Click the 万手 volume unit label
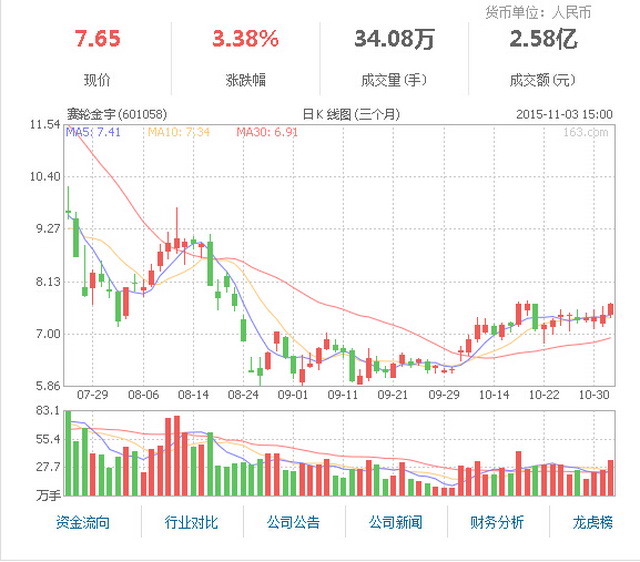The image size is (640, 562). pyautogui.click(x=49, y=495)
